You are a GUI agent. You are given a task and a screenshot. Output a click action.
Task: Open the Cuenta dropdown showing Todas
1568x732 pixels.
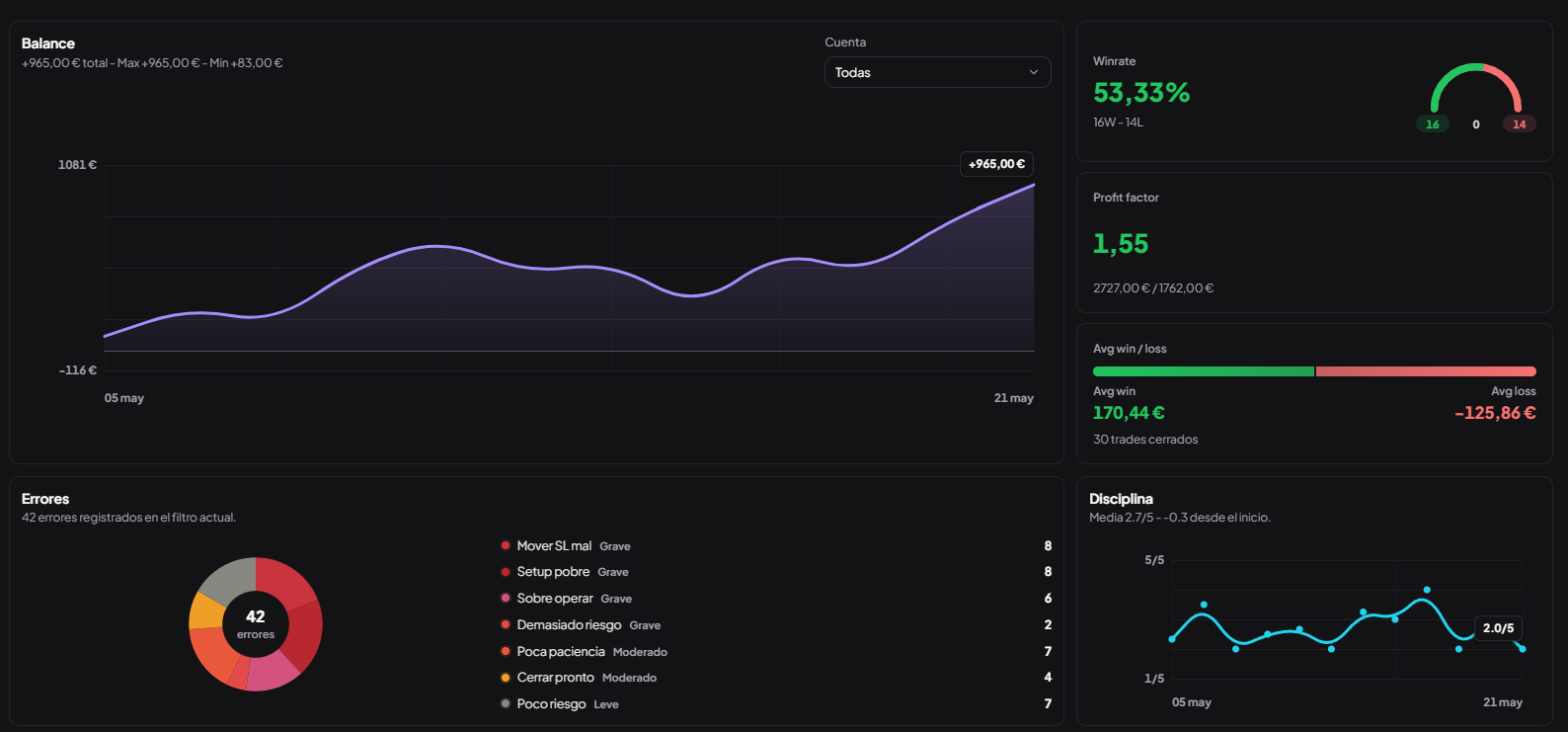tap(937, 72)
